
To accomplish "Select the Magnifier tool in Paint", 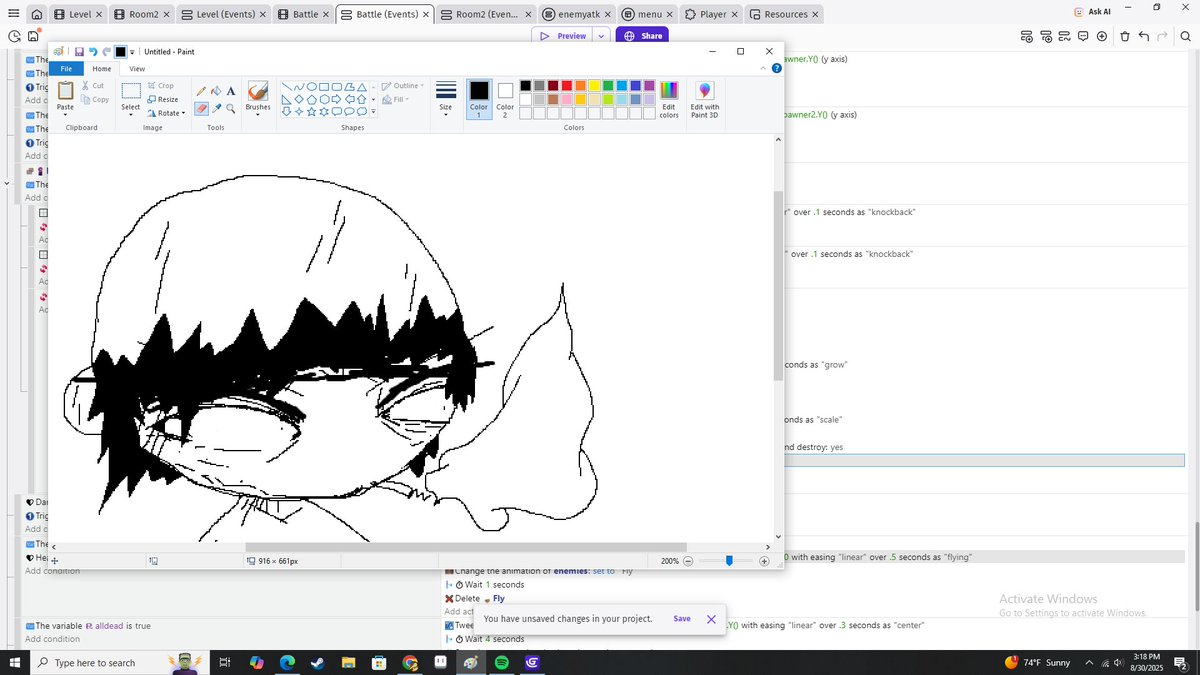I will (231, 108).
